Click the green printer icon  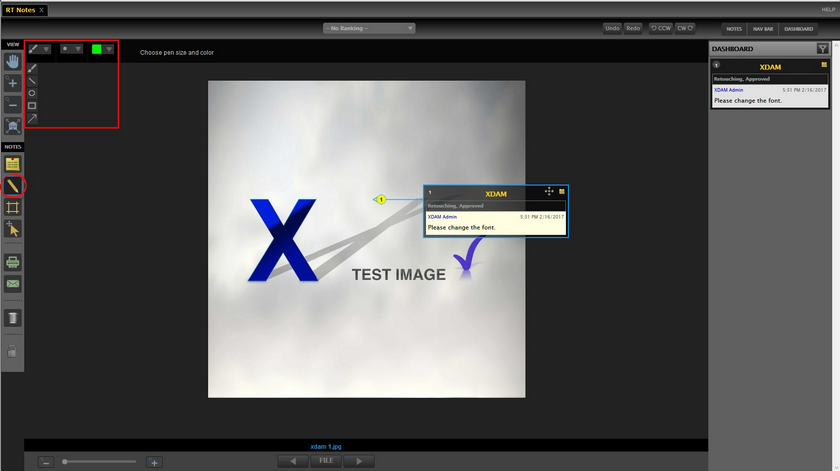pos(13,262)
